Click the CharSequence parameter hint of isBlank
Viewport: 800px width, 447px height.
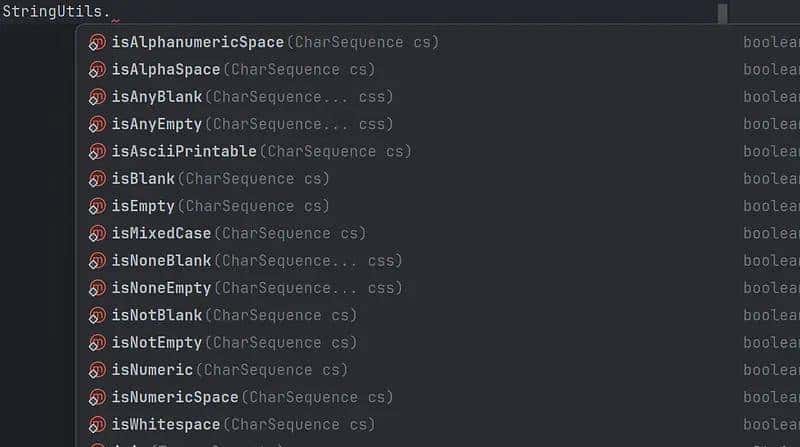click(x=253, y=179)
